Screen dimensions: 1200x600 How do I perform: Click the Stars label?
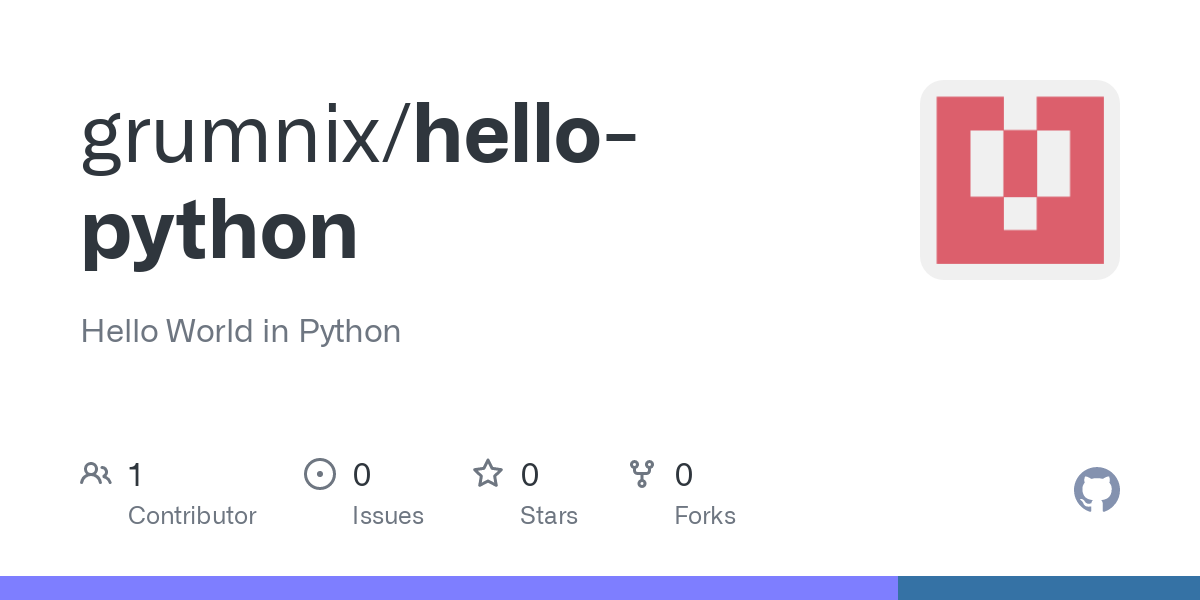pos(549,516)
